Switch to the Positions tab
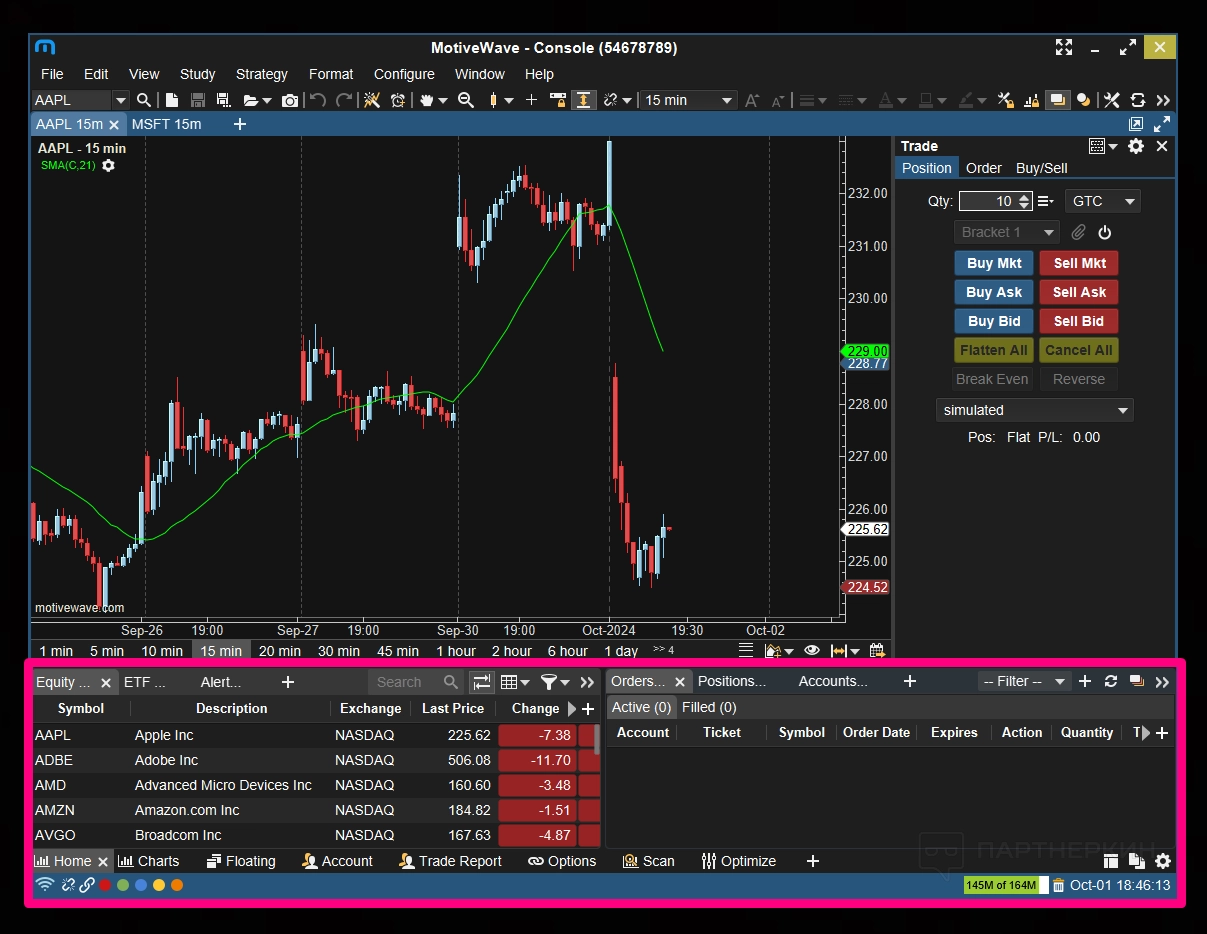Viewport: 1207px width, 934px height. click(x=731, y=681)
